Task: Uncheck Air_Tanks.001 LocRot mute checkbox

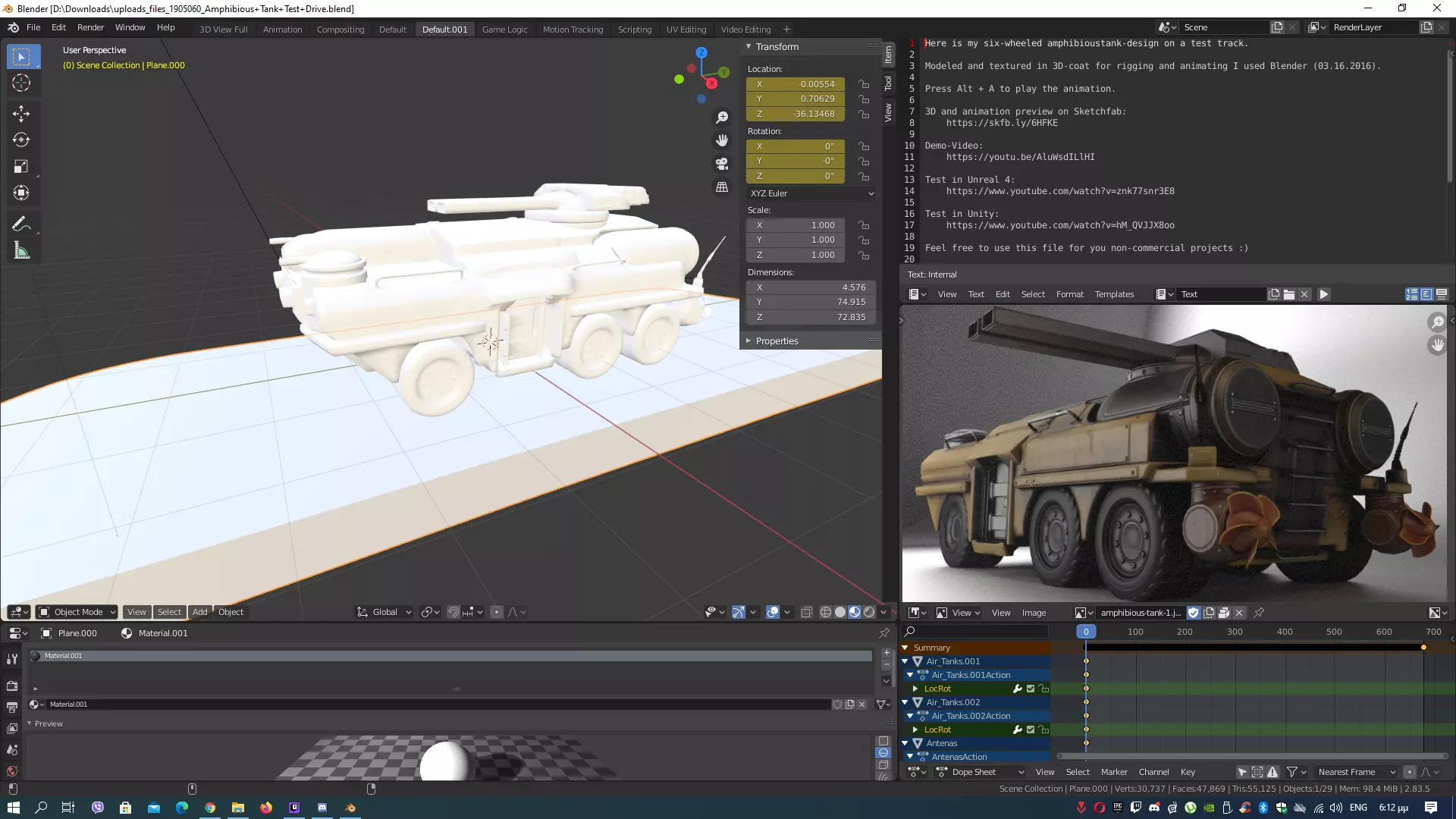Action: [1031, 689]
